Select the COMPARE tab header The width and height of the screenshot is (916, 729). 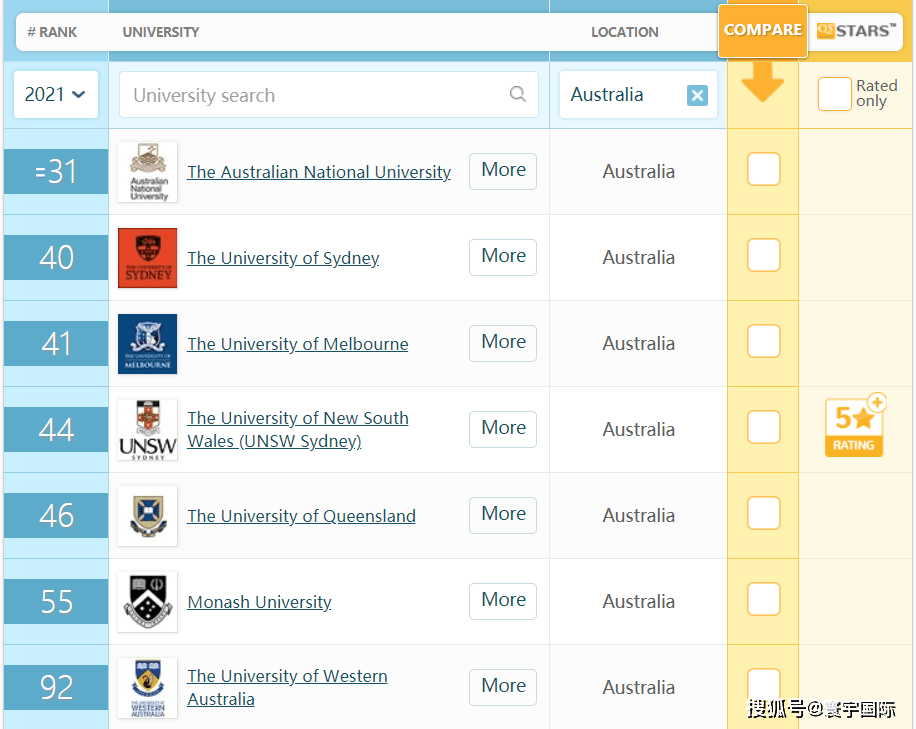click(x=762, y=30)
